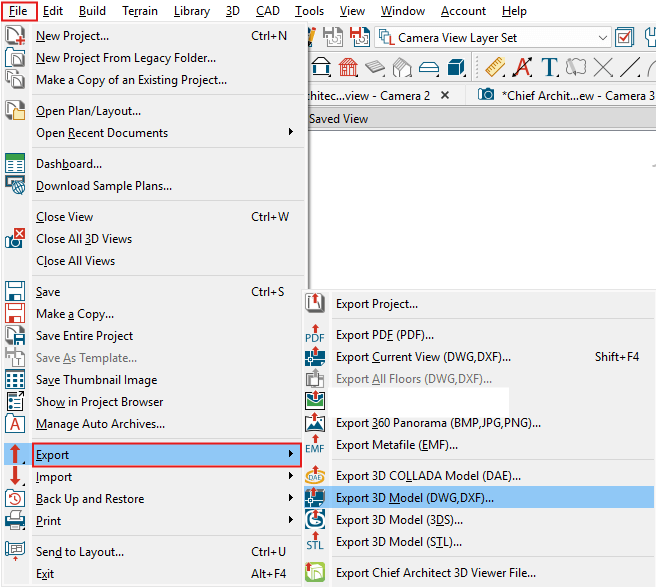
Task: Click the red barn framing tool icon
Action: coord(348,67)
